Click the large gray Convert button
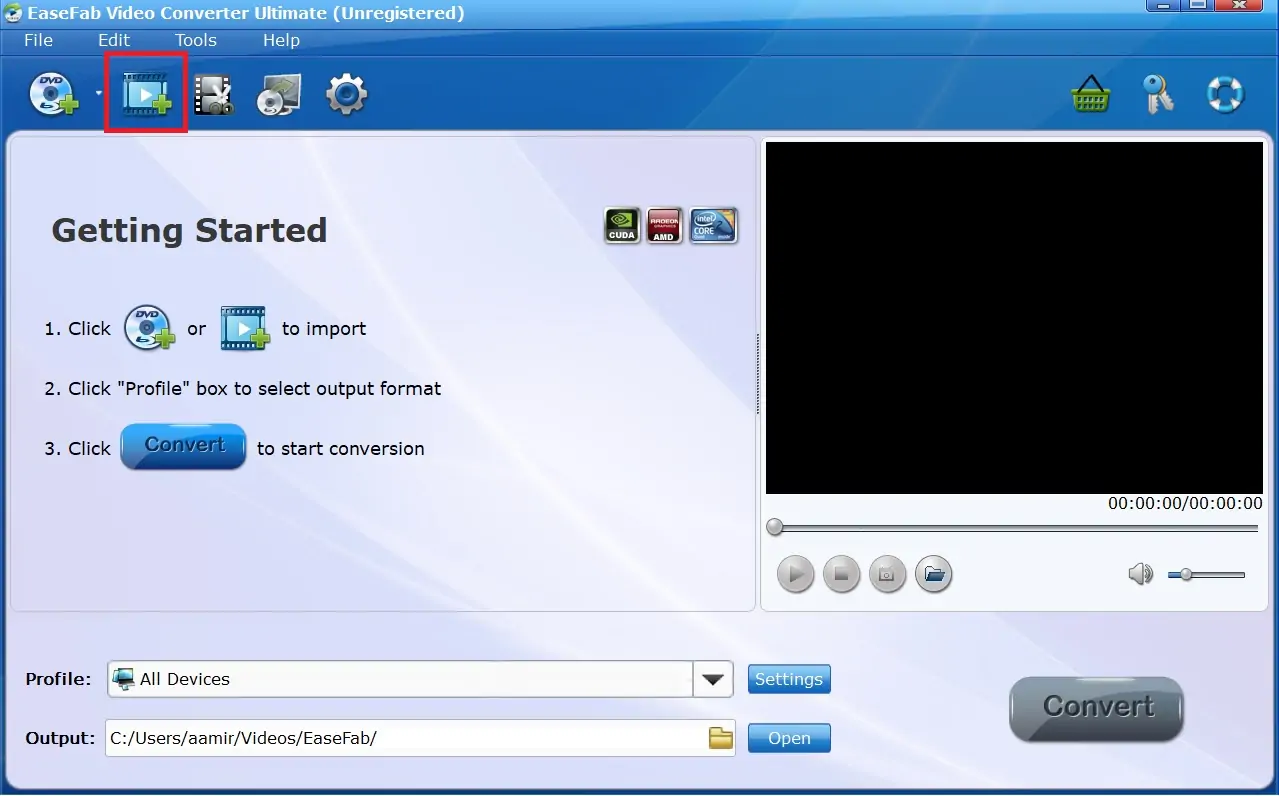 click(1097, 708)
